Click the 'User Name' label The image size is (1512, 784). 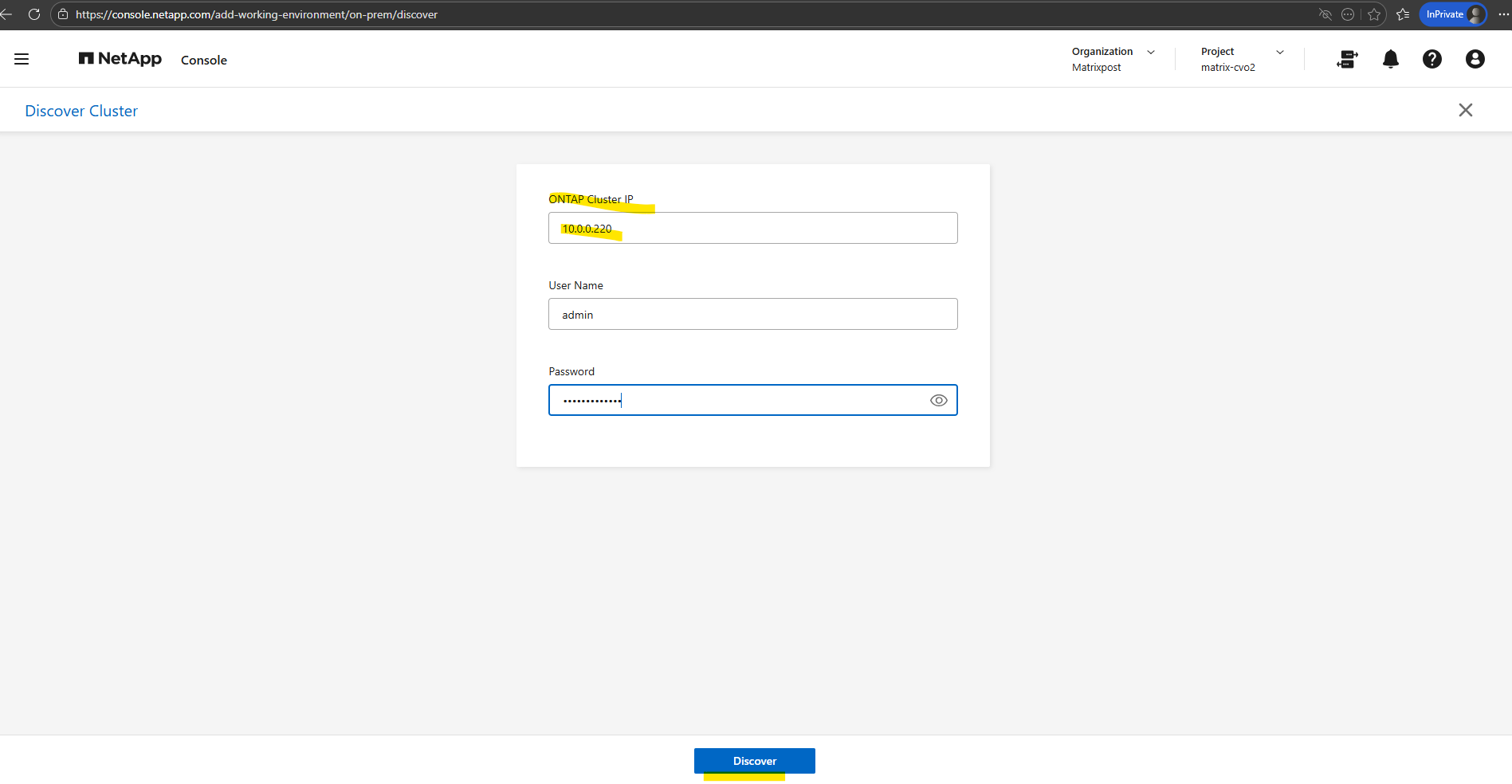pyautogui.click(x=575, y=285)
